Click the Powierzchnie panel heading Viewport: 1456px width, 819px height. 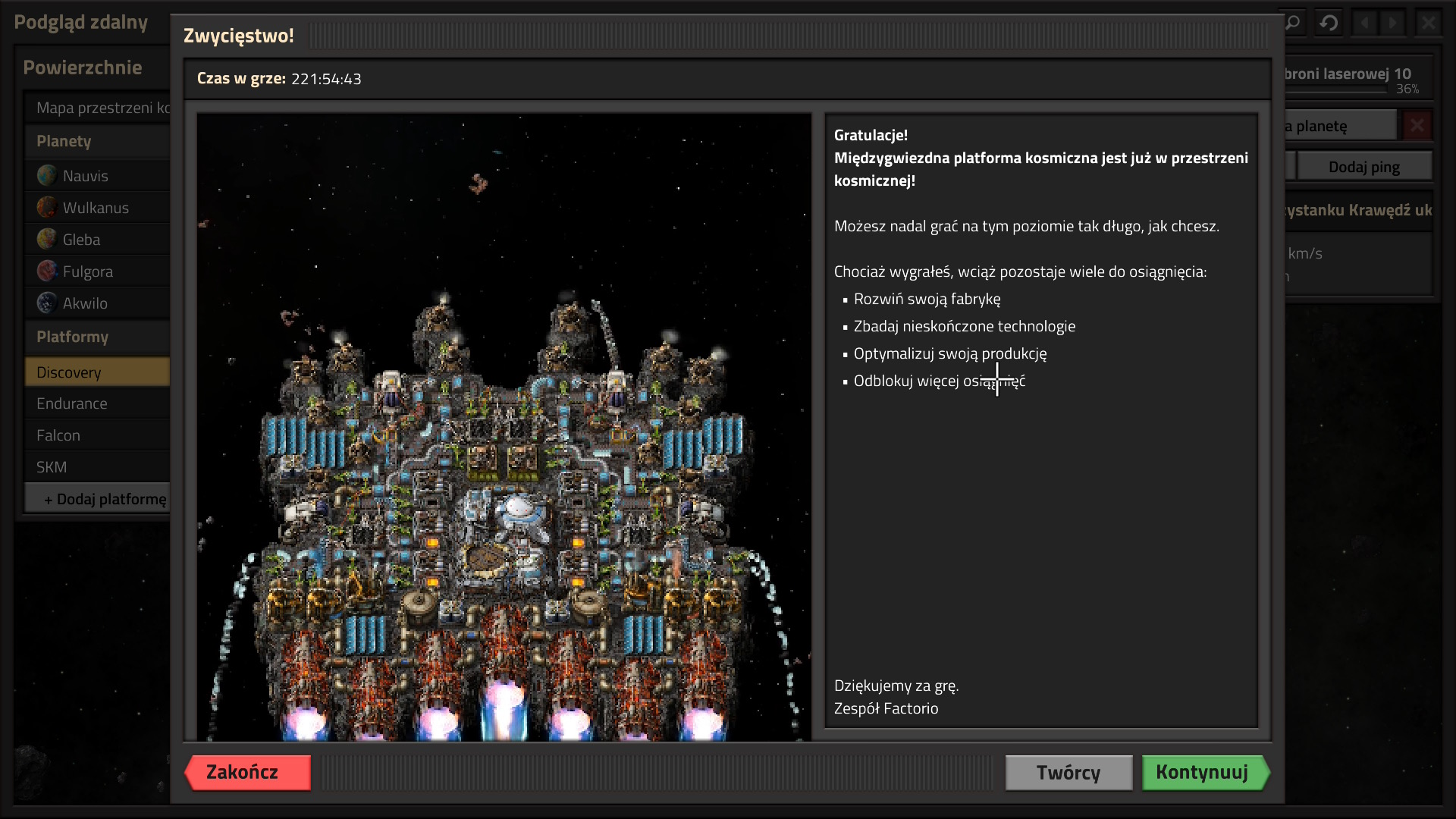(x=83, y=67)
